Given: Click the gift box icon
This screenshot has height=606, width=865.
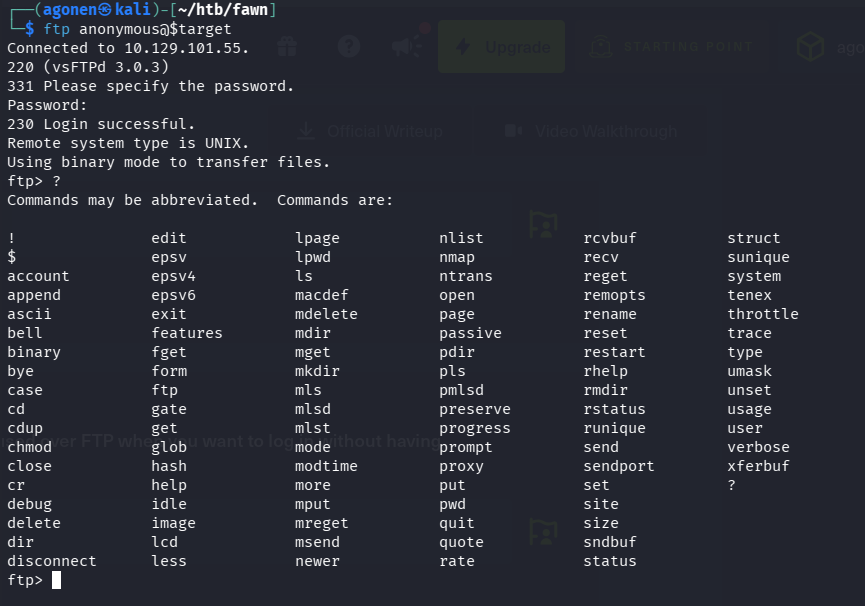Looking at the screenshot, I should coord(288,46).
